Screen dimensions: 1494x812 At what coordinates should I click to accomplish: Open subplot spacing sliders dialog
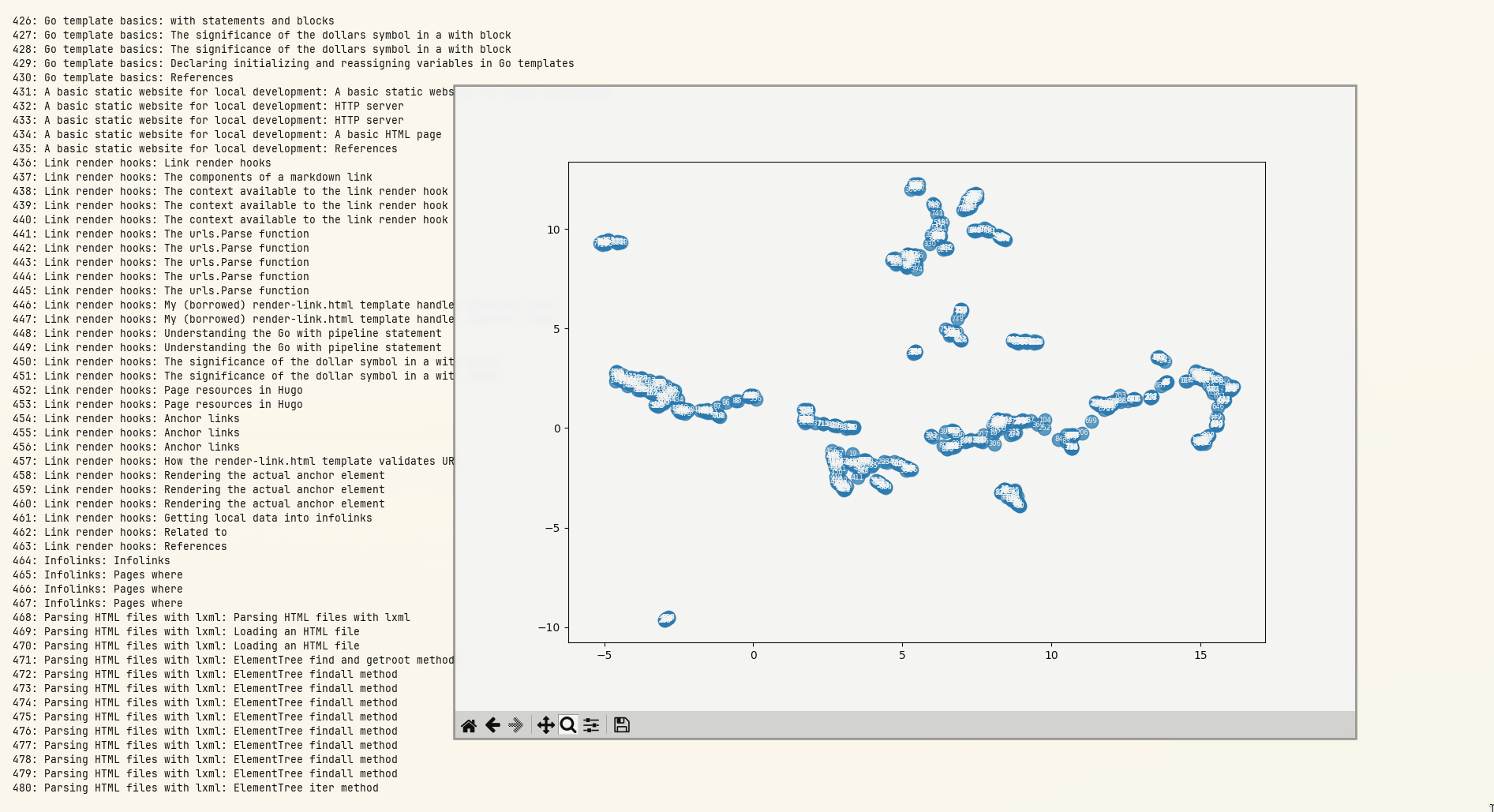coord(590,724)
